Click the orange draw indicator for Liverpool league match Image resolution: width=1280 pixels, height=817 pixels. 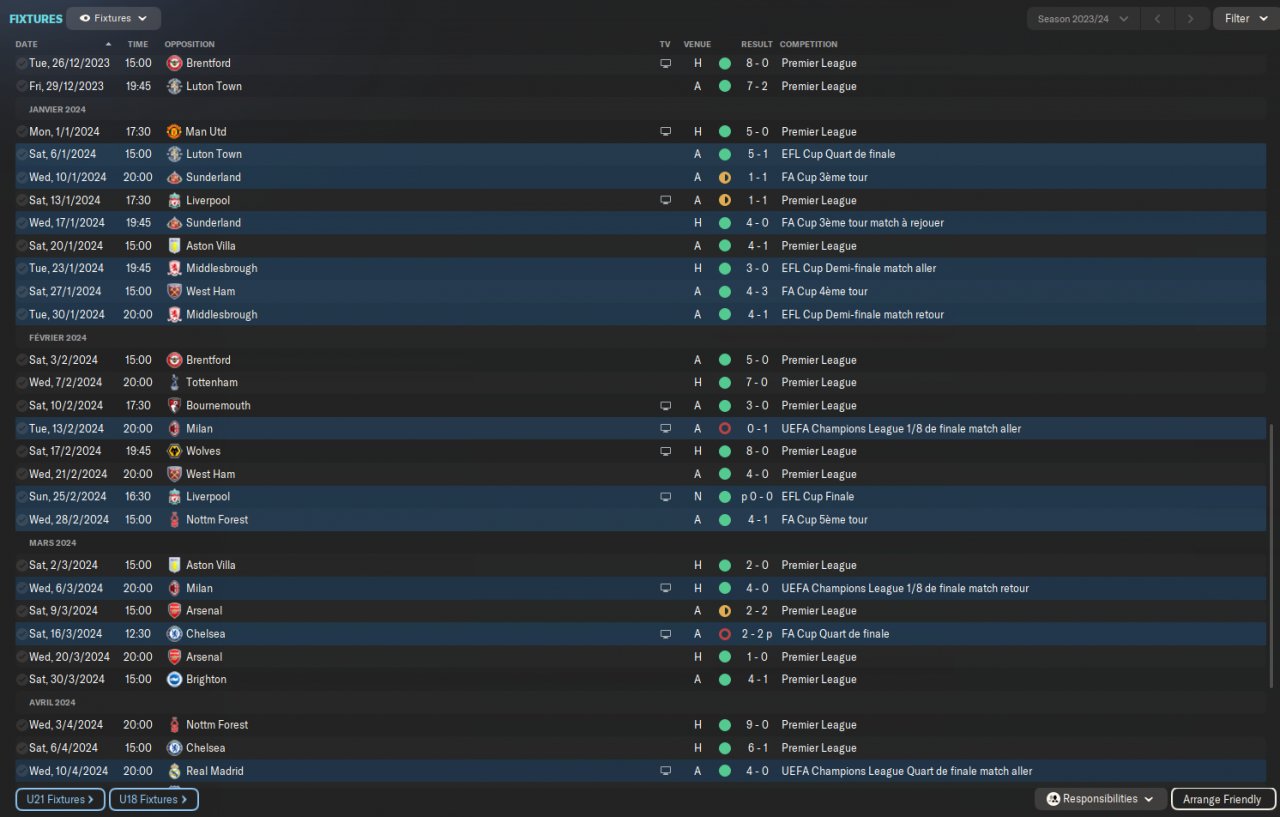[725, 200]
